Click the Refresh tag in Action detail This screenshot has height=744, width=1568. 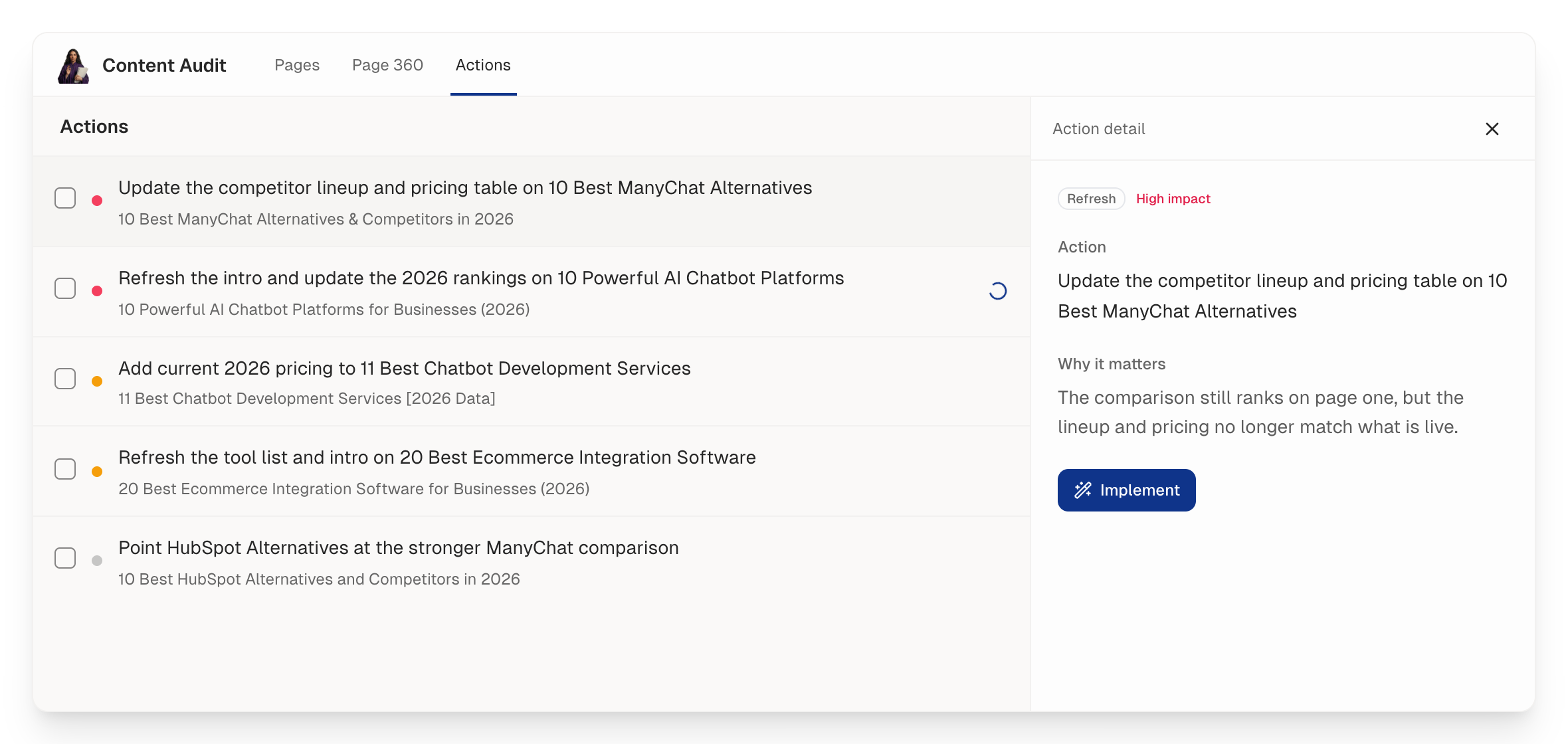click(1091, 199)
